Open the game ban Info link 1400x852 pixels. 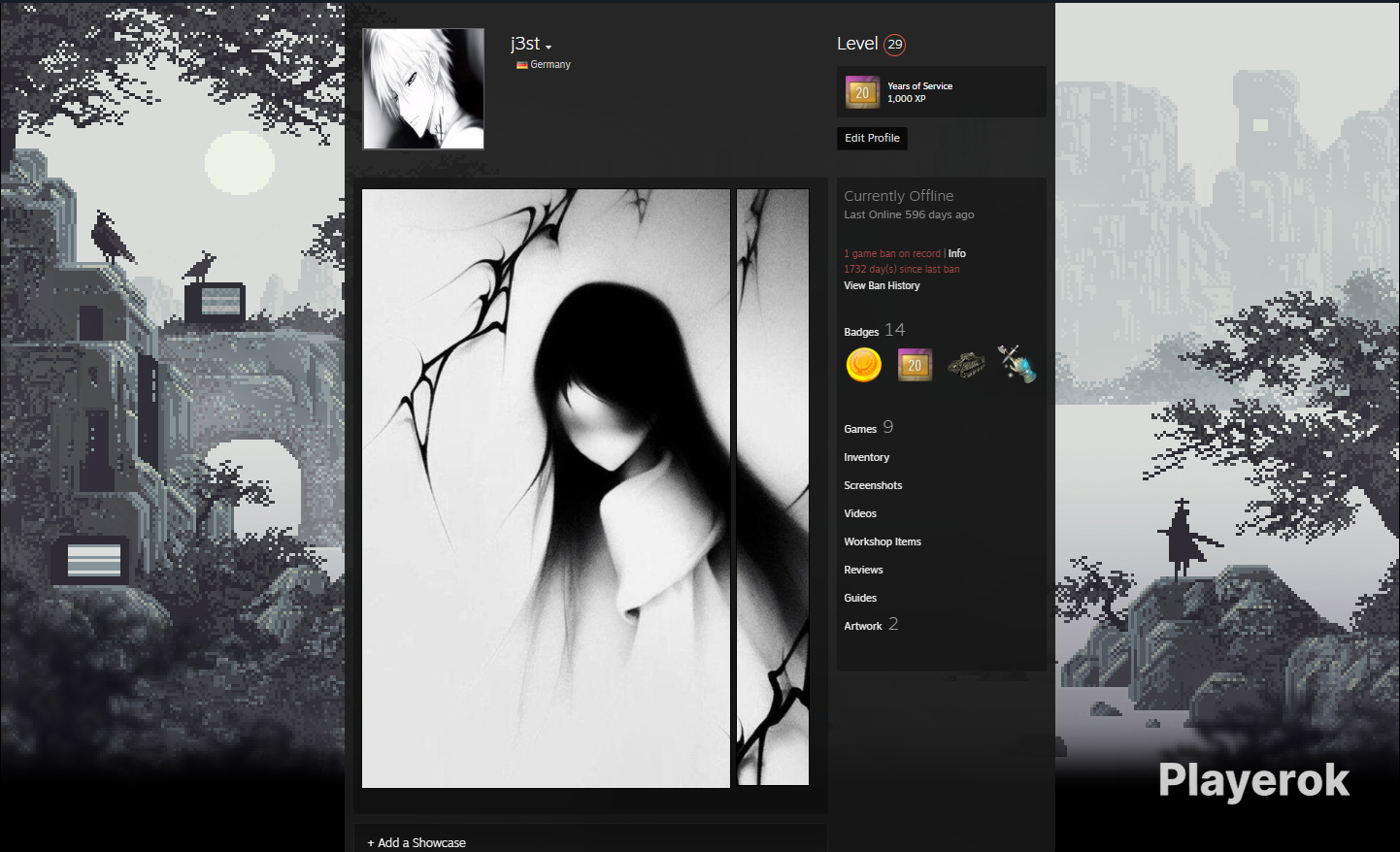[x=957, y=253]
